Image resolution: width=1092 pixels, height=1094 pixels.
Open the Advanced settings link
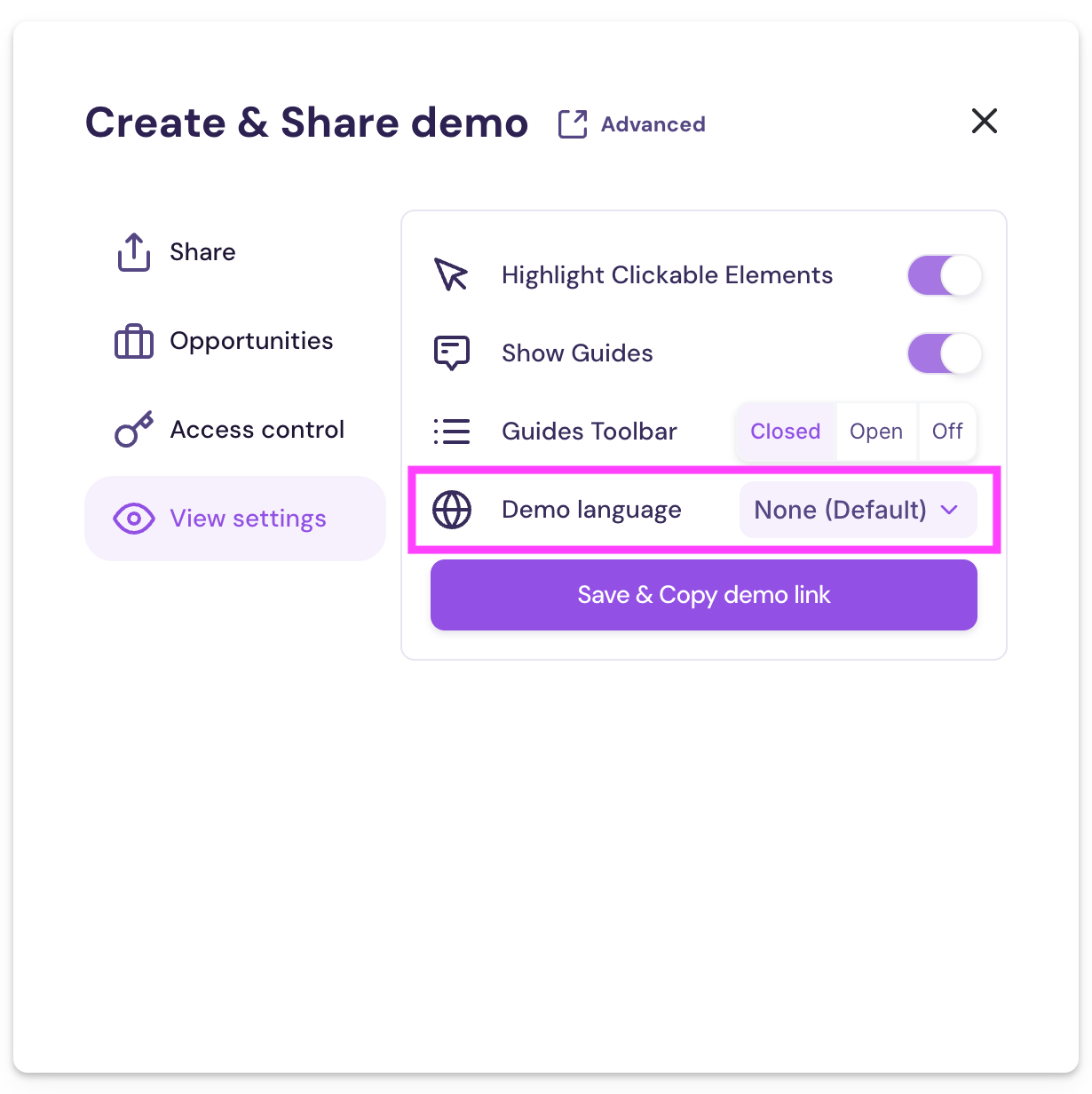point(652,123)
